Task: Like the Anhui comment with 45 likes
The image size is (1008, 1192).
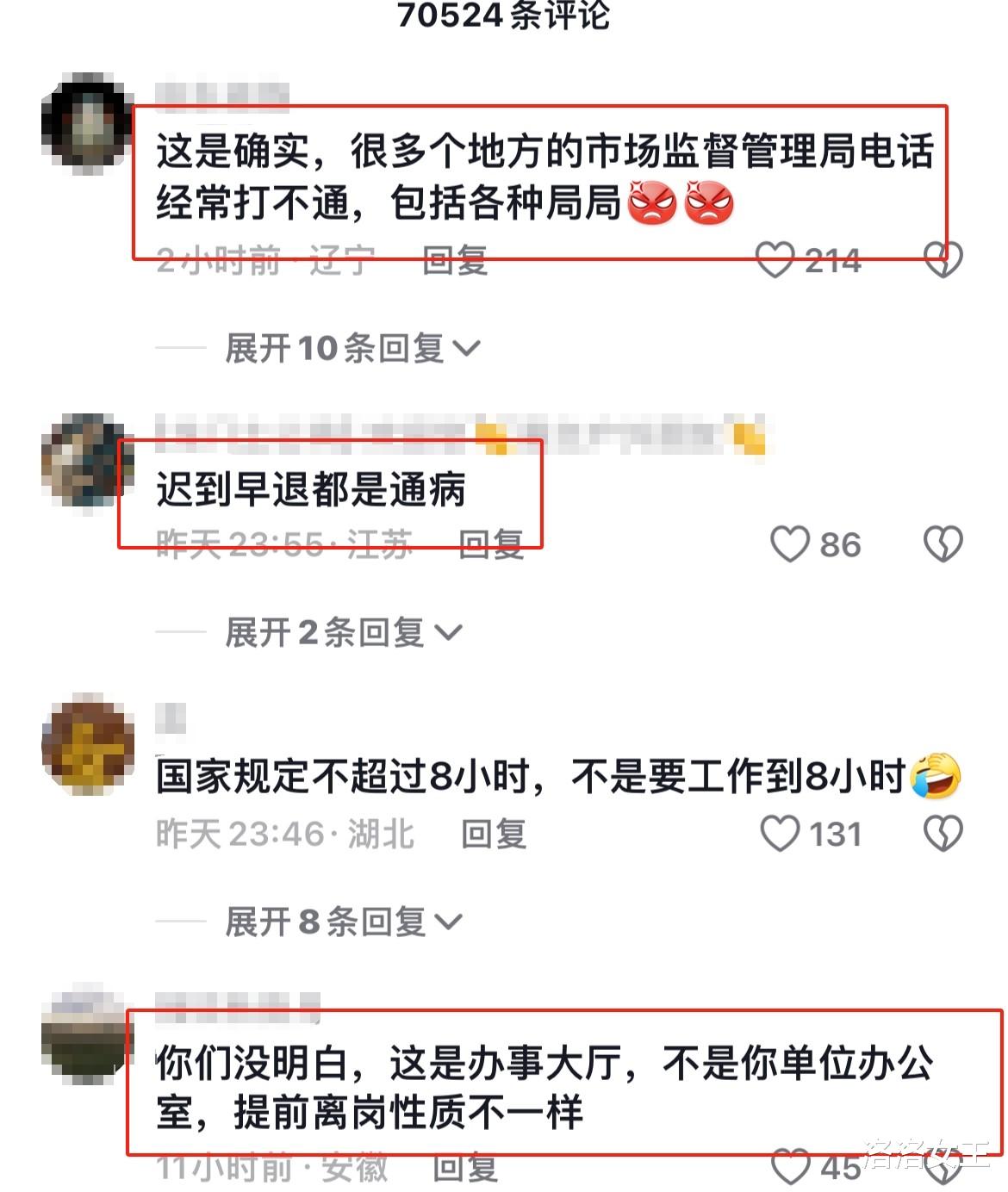Action: (789, 1167)
